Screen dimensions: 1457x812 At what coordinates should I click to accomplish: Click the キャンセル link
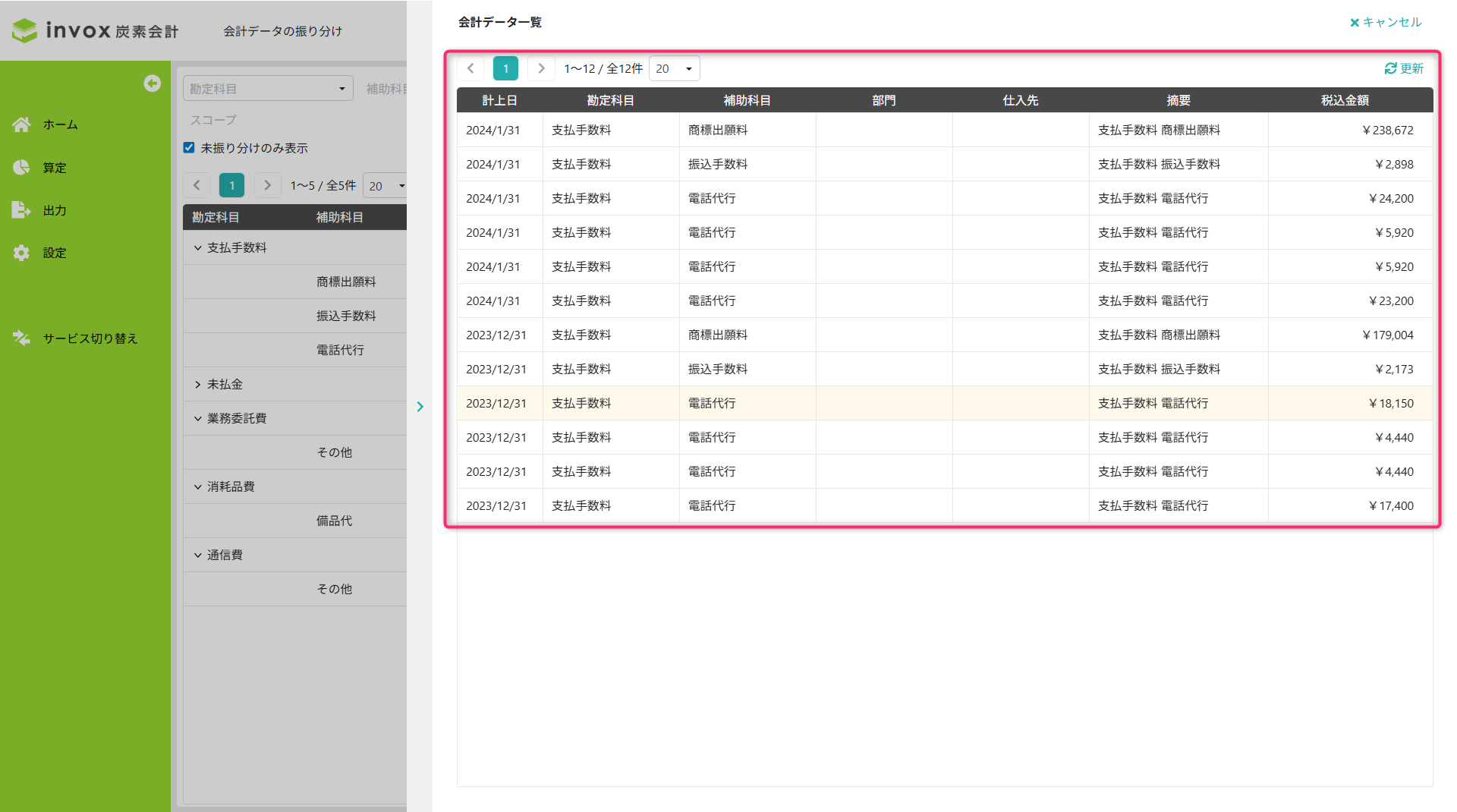(x=1386, y=22)
